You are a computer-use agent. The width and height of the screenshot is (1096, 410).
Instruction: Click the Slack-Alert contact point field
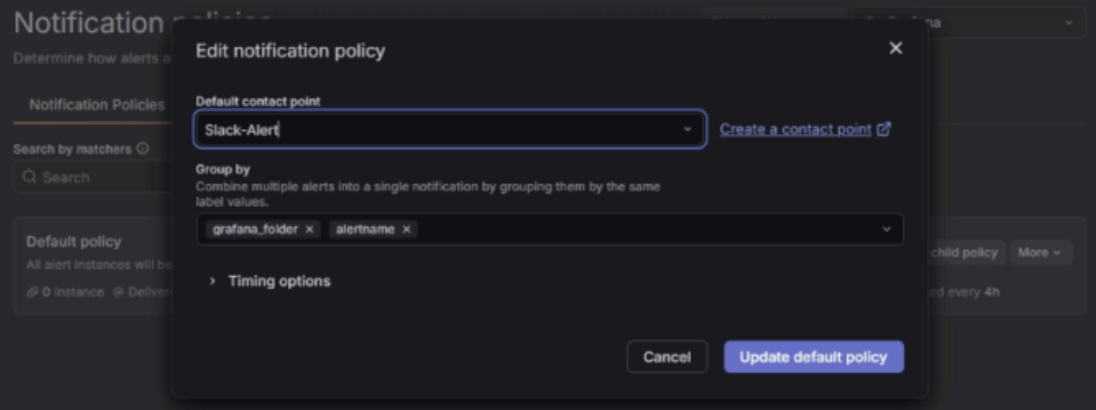click(x=440, y=130)
